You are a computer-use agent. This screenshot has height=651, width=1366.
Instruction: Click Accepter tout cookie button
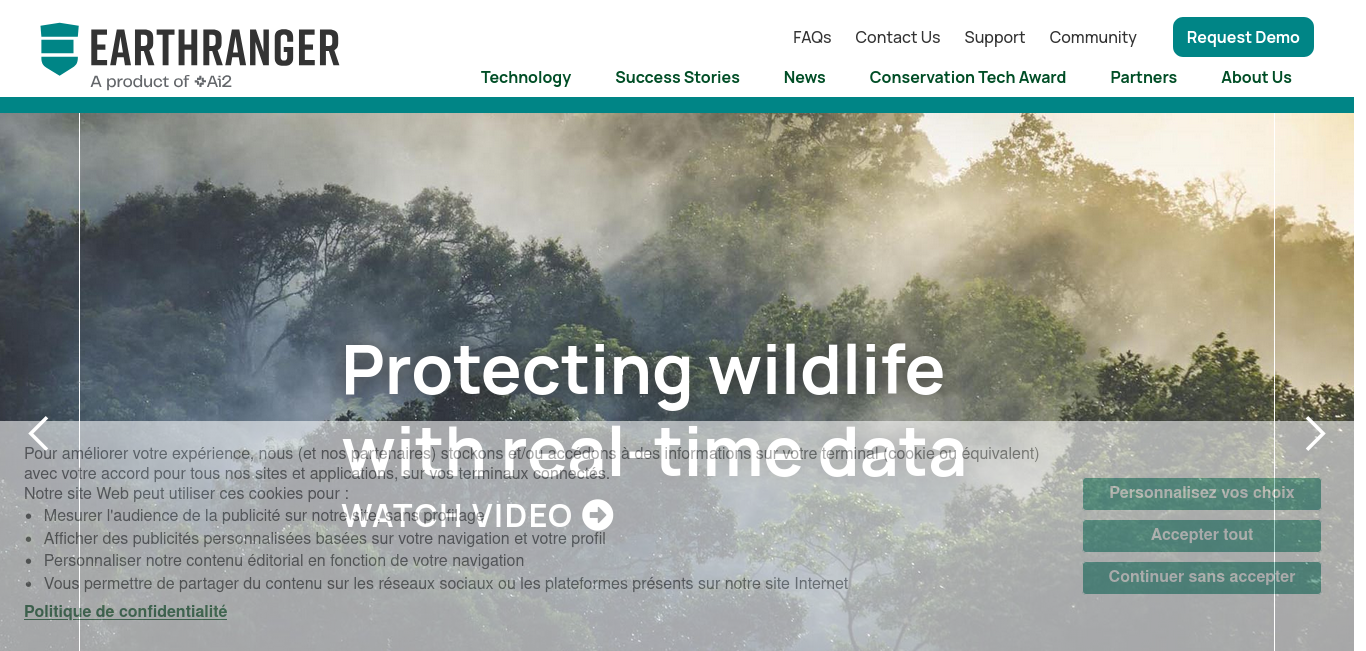(x=1202, y=535)
